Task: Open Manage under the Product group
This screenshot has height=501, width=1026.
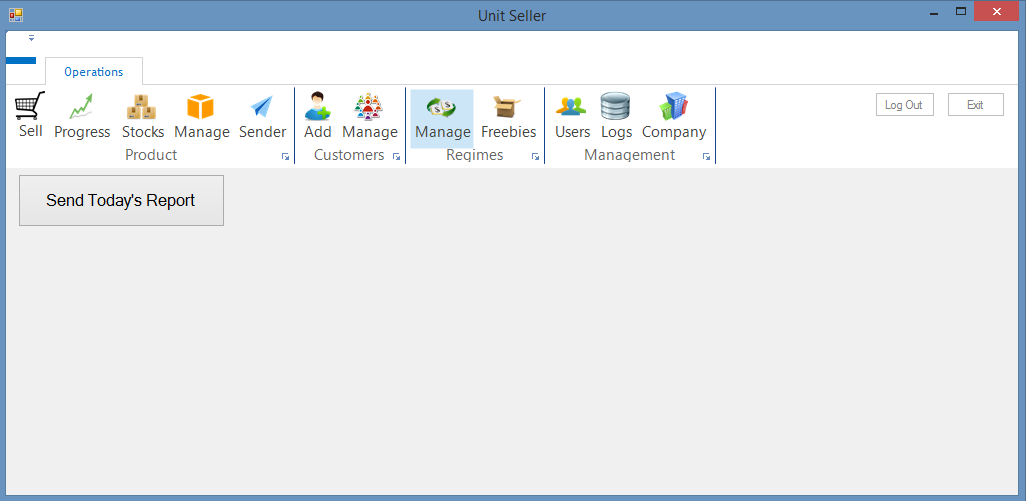Action: (x=202, y=116)
